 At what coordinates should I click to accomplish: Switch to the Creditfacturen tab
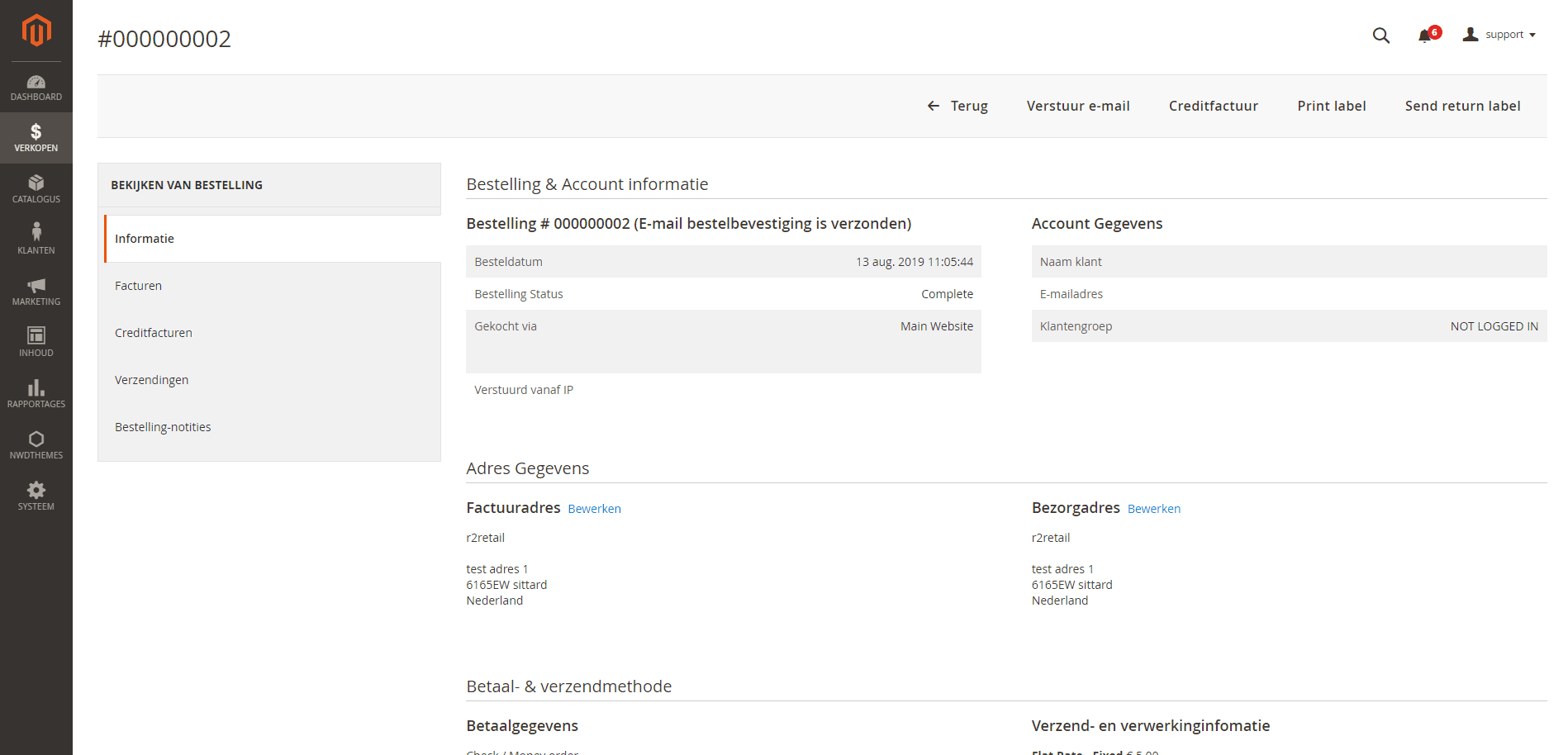coord(273,333)
